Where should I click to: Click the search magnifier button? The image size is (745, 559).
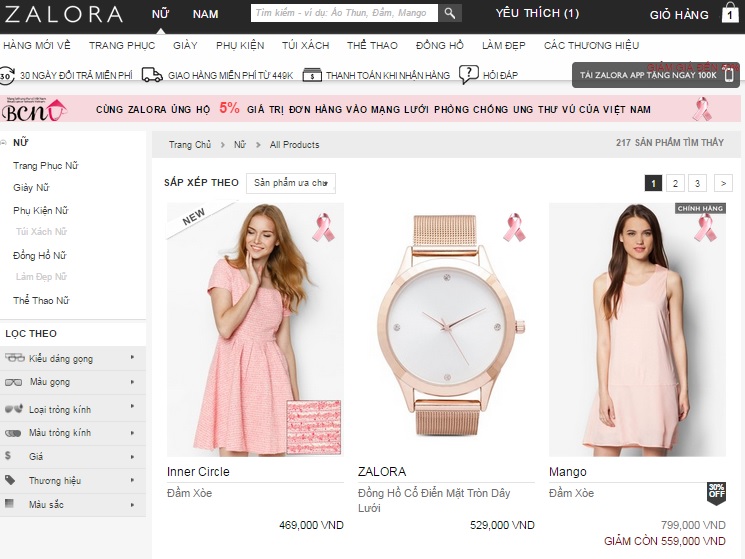[450, 13]
